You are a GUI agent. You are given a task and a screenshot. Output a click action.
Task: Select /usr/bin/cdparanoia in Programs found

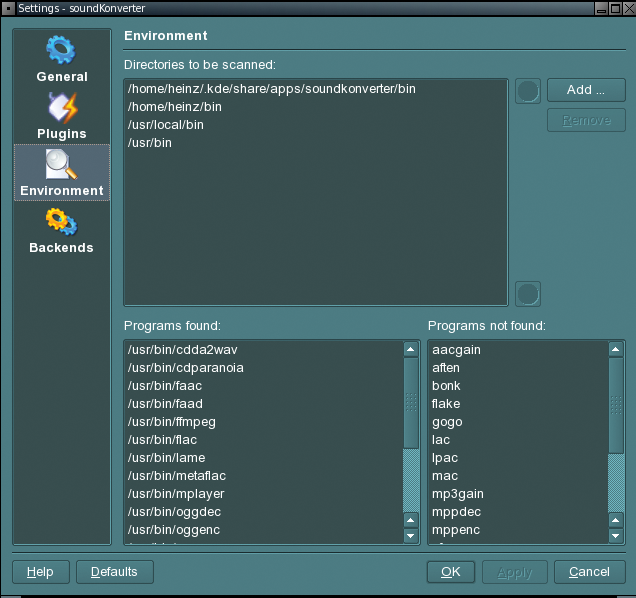[264, 368]
